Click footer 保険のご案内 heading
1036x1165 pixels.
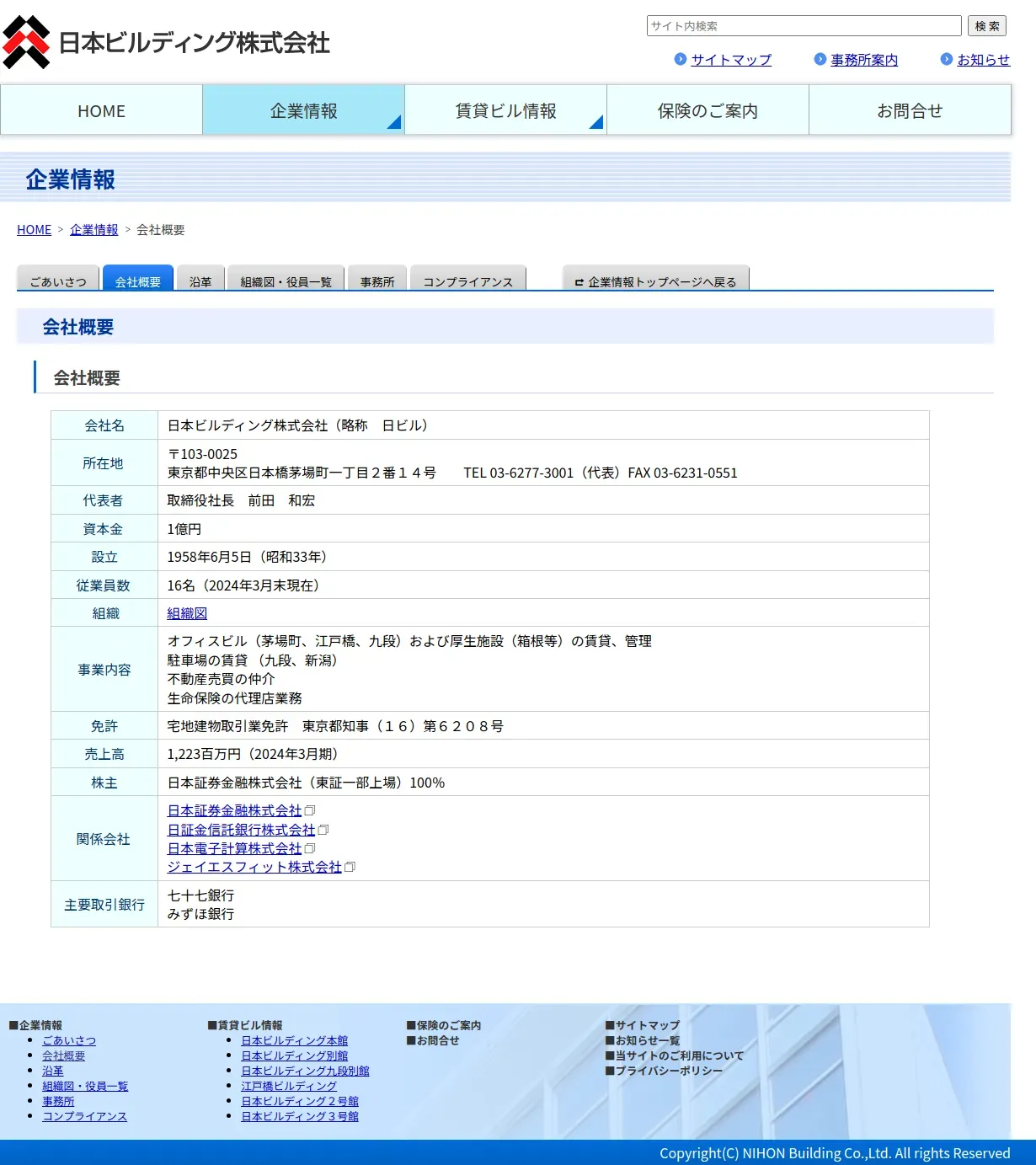click(444, 1025)
